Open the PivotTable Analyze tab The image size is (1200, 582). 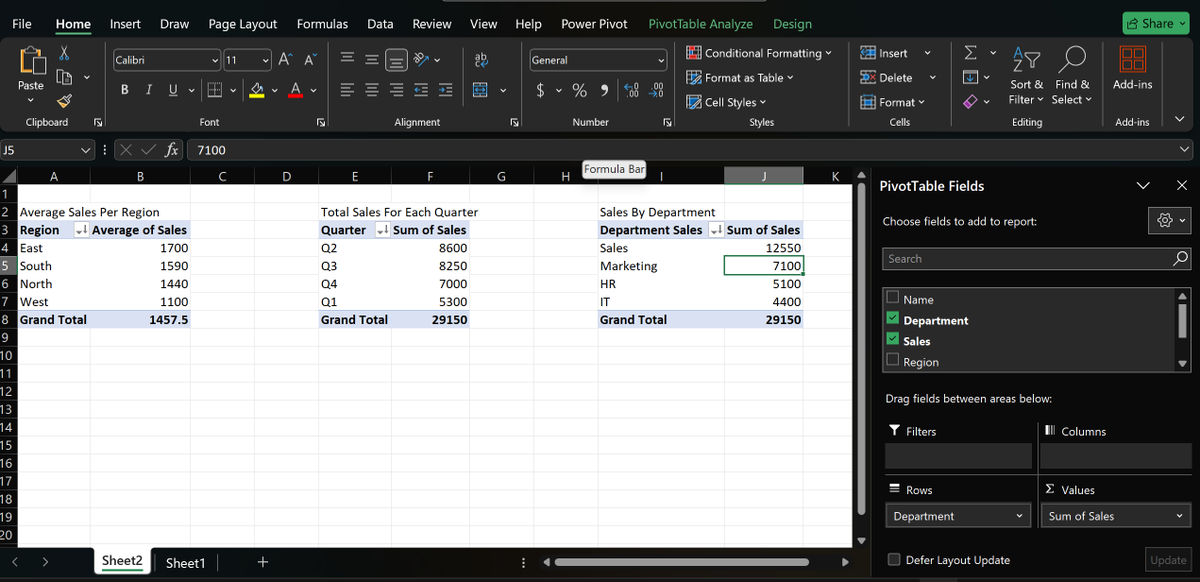pyautogui.click(x=700, y=24)
